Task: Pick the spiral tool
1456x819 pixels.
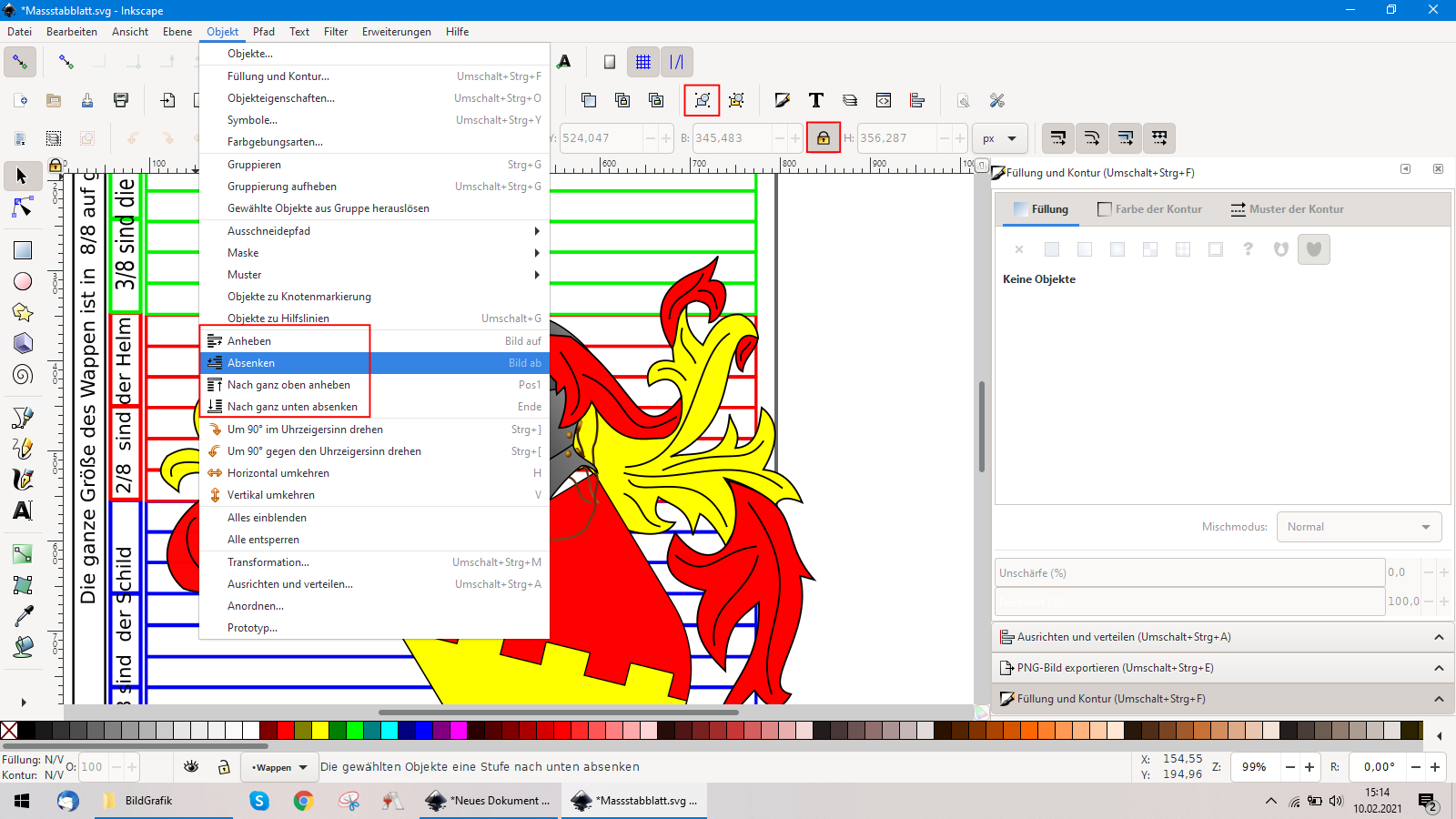Action: coord(23,374)
